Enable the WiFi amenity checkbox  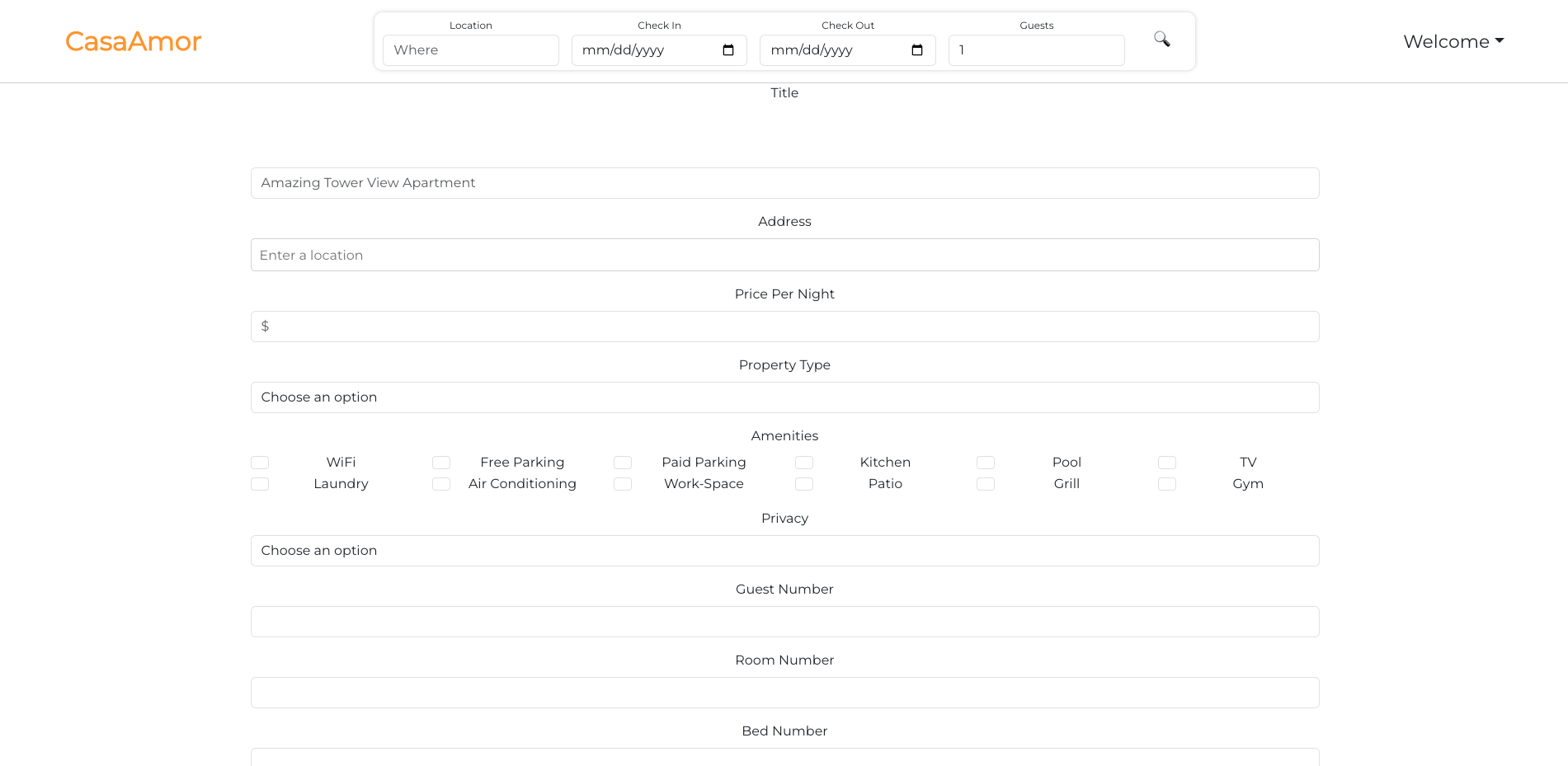[260, 463]
